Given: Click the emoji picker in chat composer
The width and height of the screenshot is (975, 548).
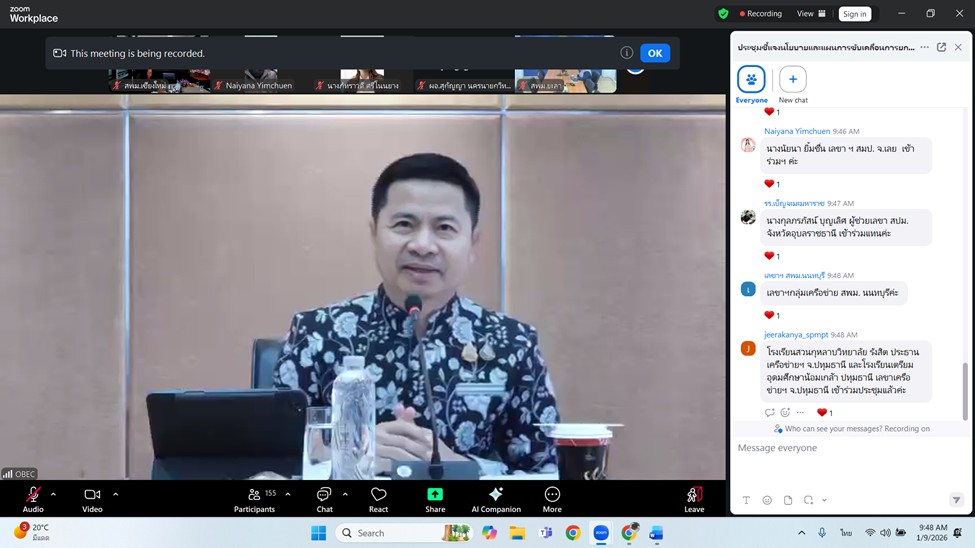Looking at the screenshot, I should pyautogui.click(x=767, y=500).
